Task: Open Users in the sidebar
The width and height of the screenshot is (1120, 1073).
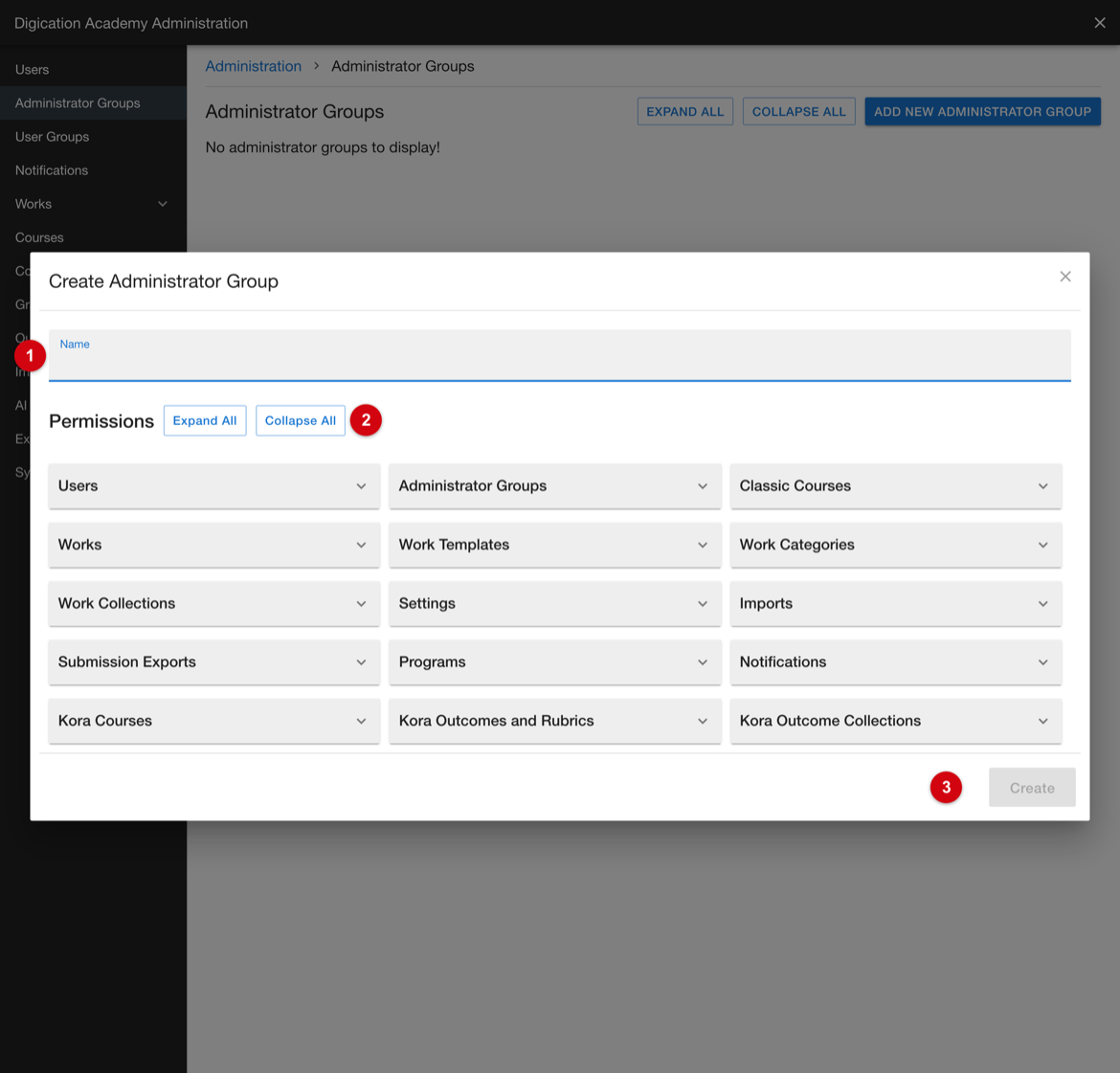Action: [x=93, y=69]
